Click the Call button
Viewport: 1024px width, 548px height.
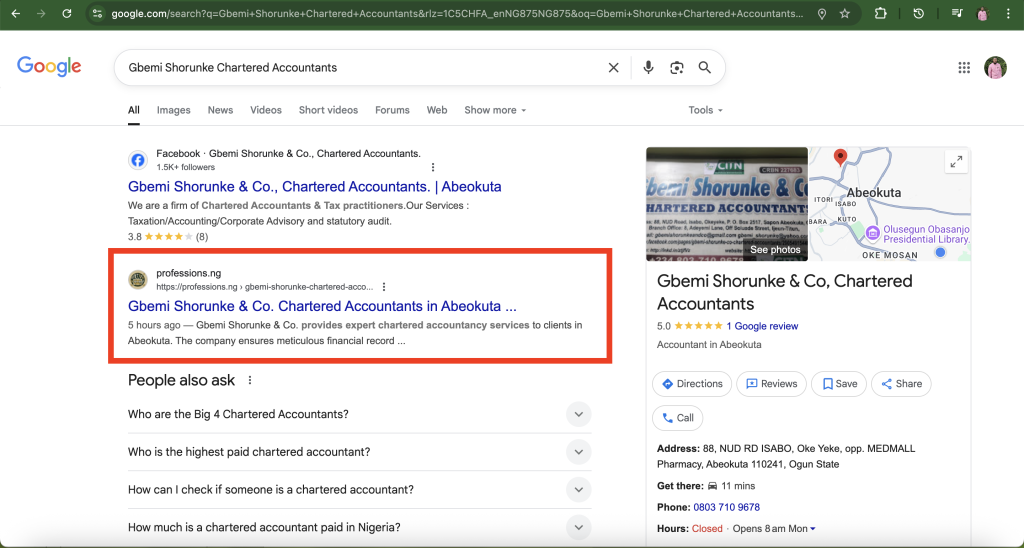click(x=678, y=418)
